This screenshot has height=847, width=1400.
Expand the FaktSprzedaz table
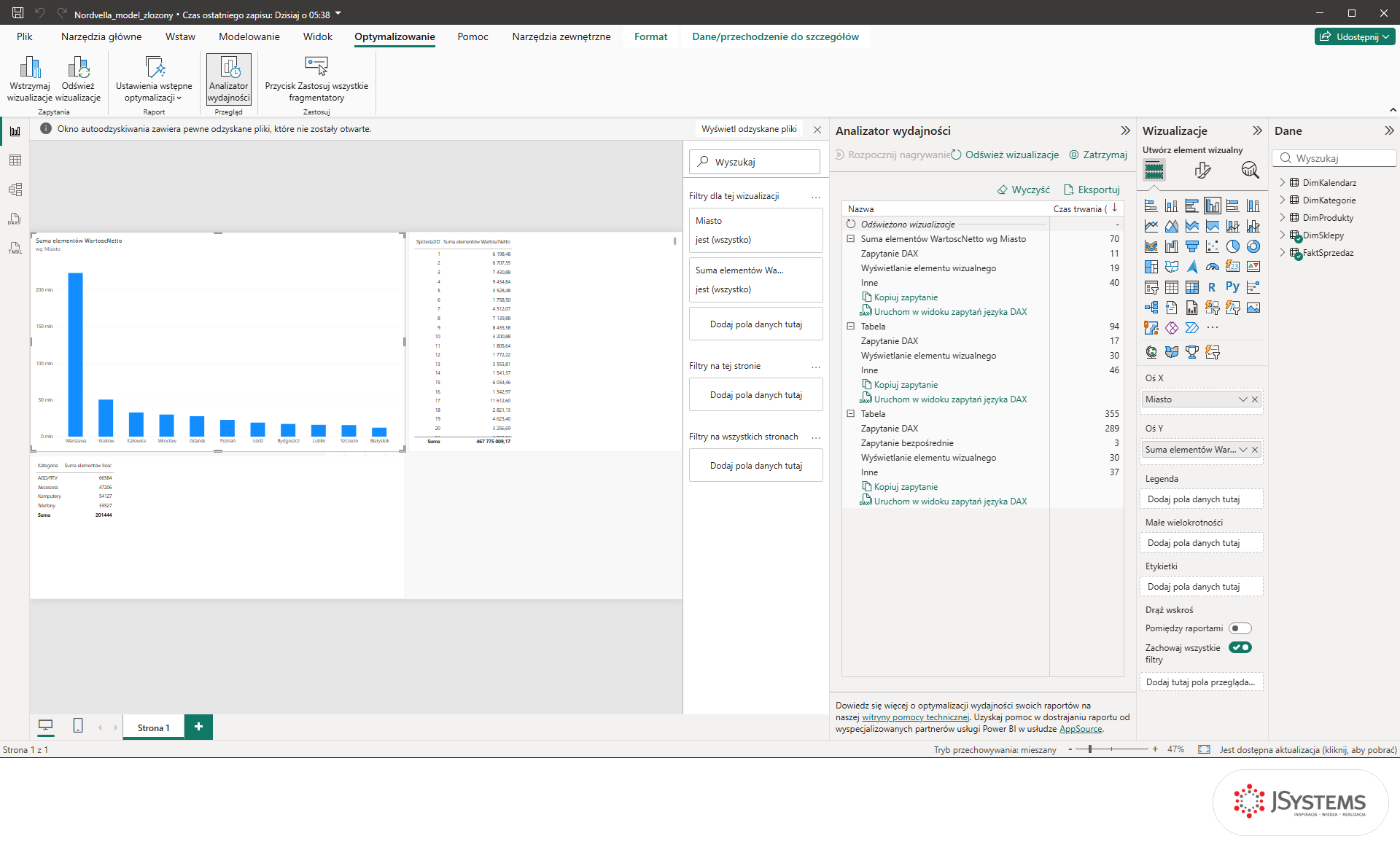1283,252
